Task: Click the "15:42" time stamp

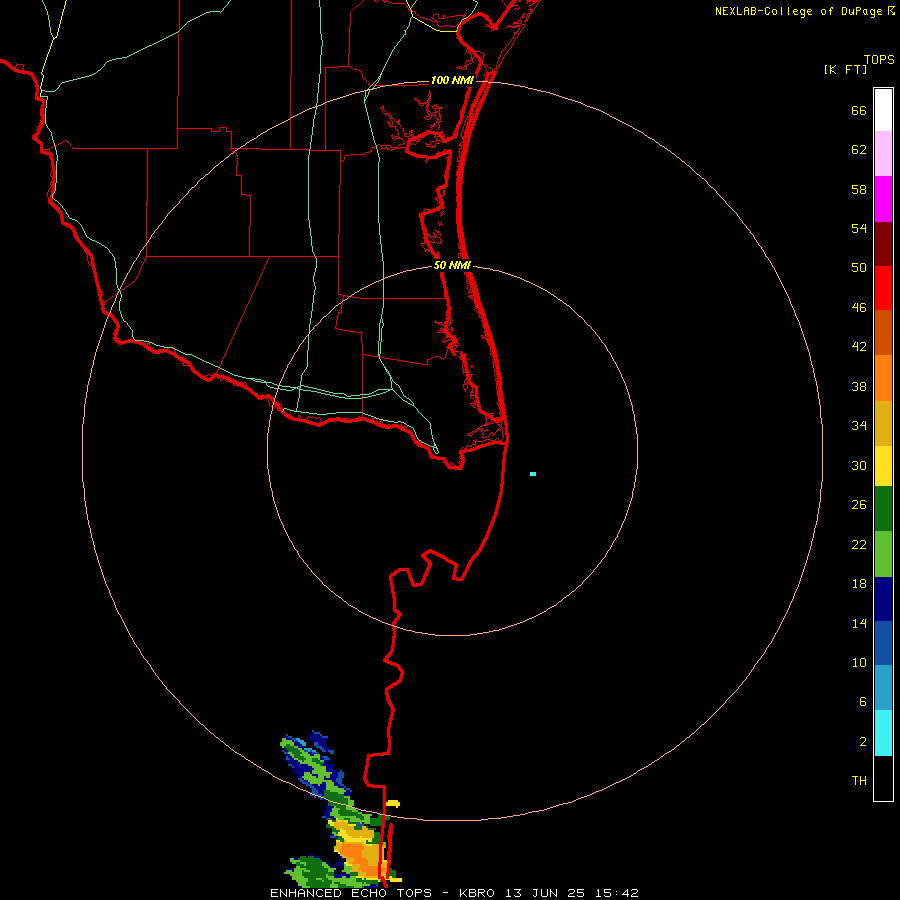Action: [617, 893]
